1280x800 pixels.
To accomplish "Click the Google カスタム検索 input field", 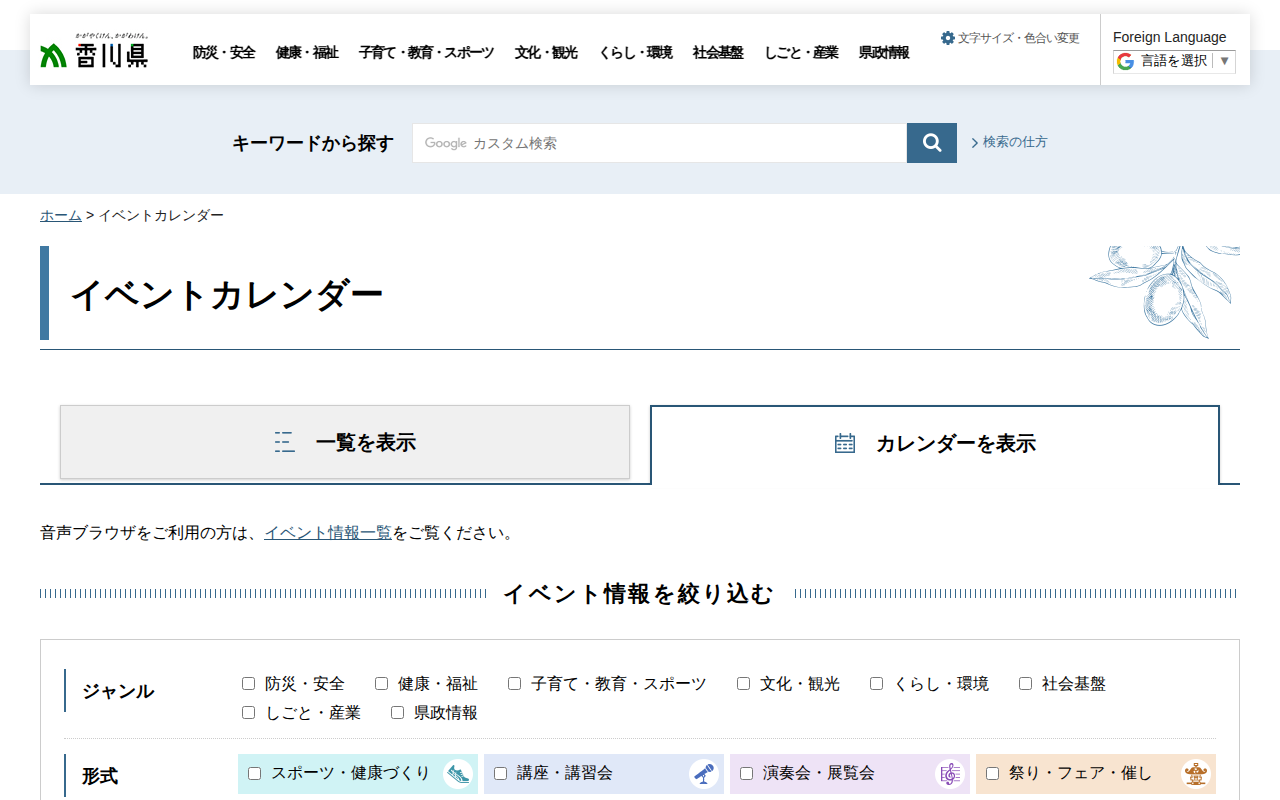I will coord(660,143).
